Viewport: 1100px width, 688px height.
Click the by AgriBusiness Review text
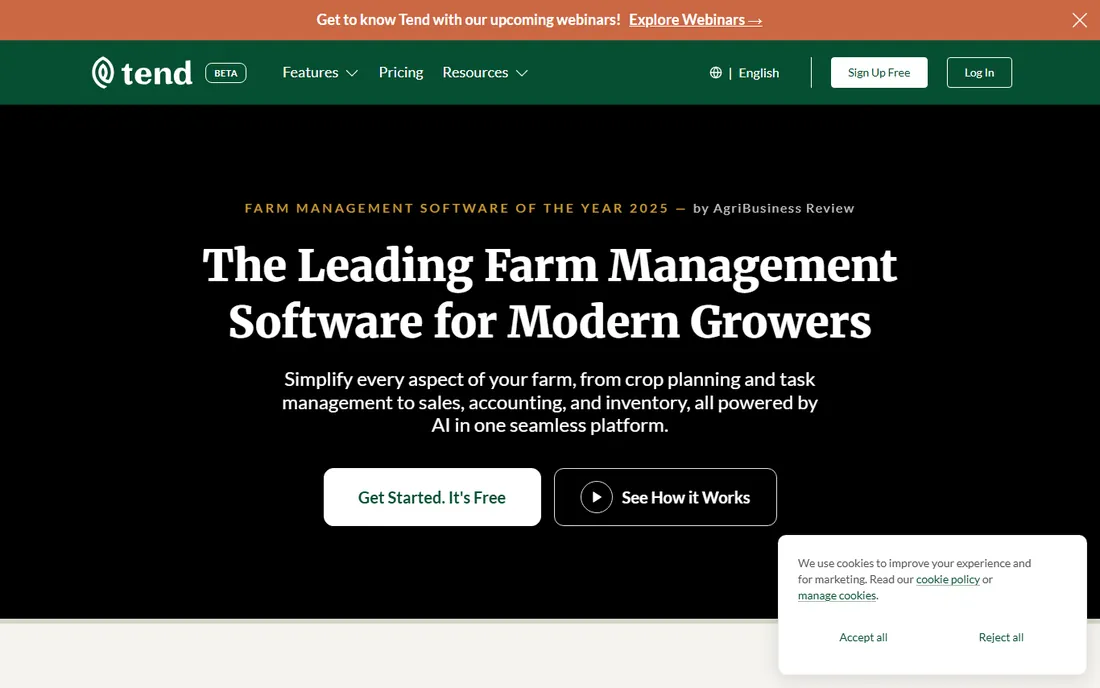[x=774, y=208]
